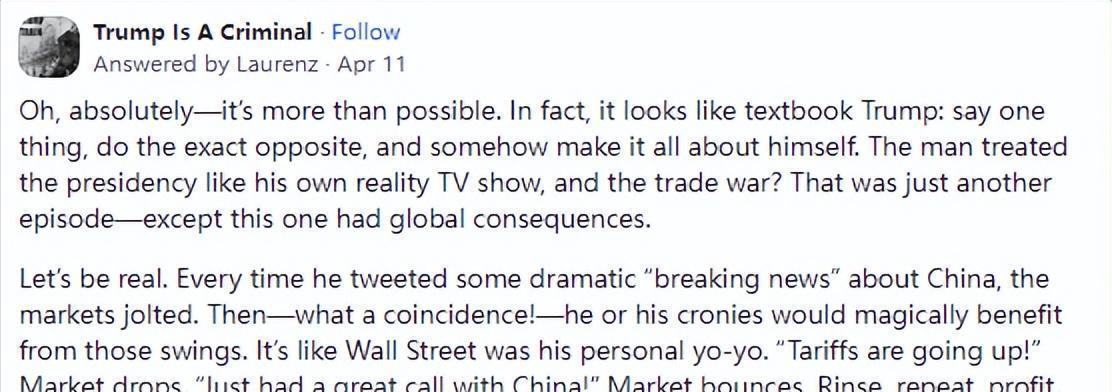Follow the Trump Is A Criminal space
Viewport: 1112px width, 392px height.
[366, 32]
